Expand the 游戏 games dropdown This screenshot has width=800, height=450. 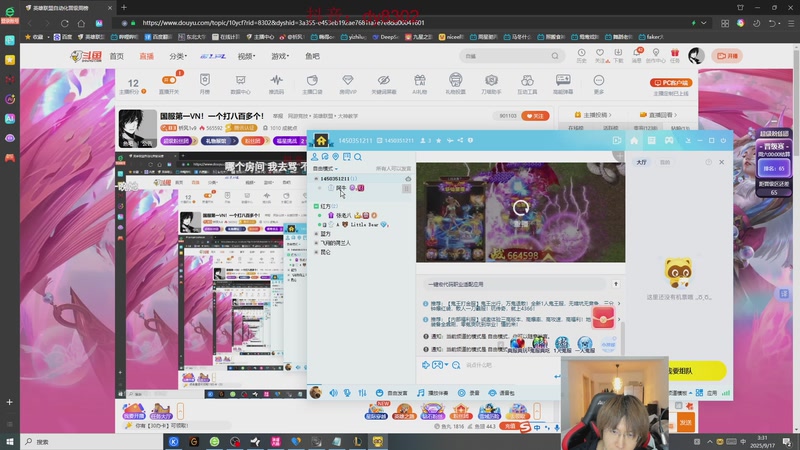pos(280,56)
